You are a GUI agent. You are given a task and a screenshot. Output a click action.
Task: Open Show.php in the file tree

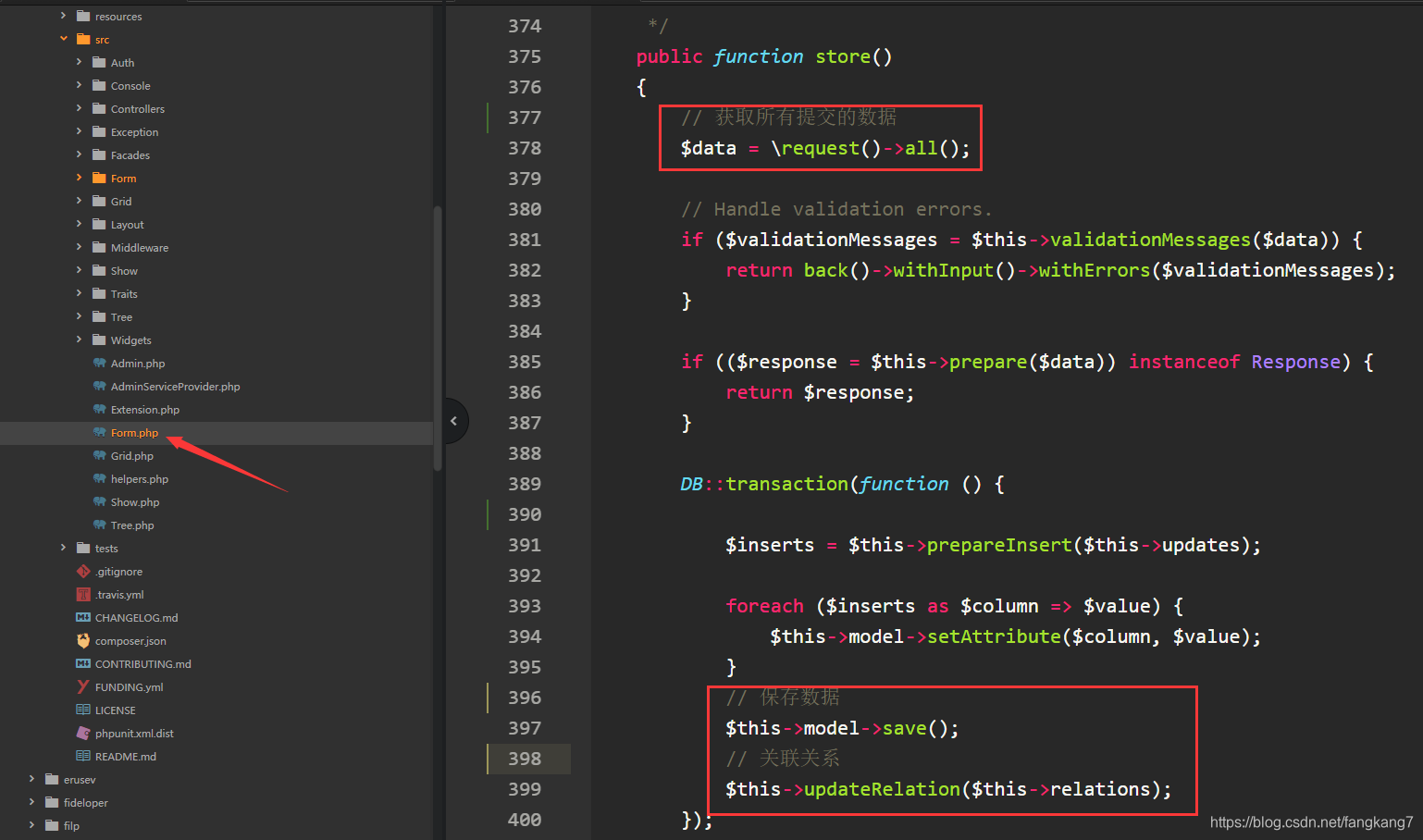pyautogui.click(x=135, y=502)
